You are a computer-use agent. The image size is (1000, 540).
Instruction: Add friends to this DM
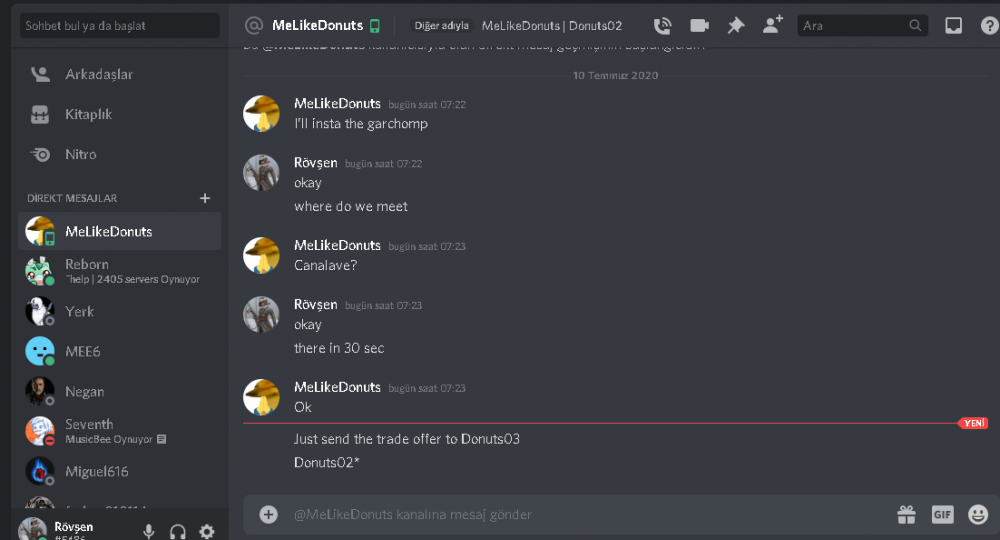click(x=773, y=25)
